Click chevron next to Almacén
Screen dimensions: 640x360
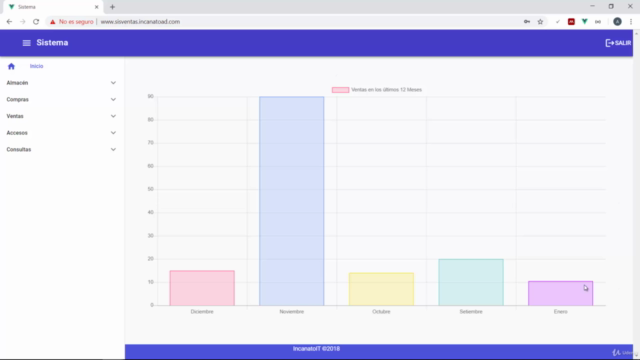coord(113,83)
